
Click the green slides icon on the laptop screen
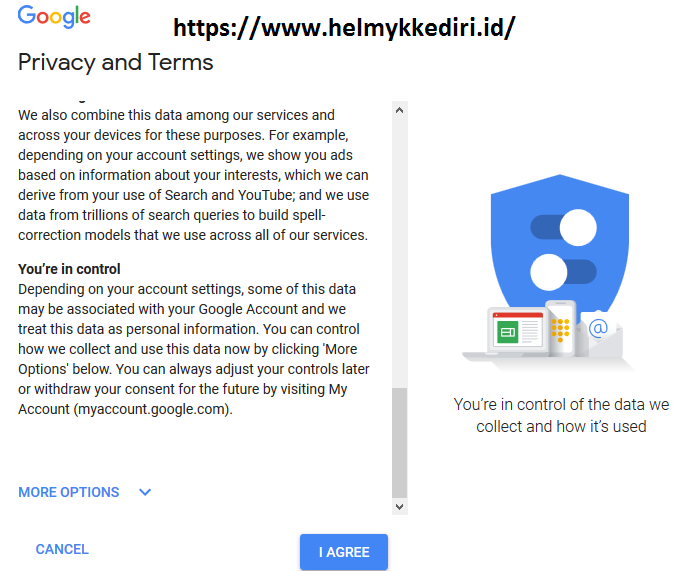click(507, 332)
